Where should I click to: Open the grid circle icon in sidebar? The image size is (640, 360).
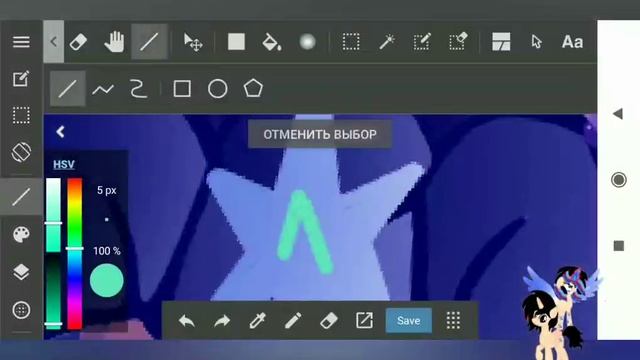[x=21, y=310]
